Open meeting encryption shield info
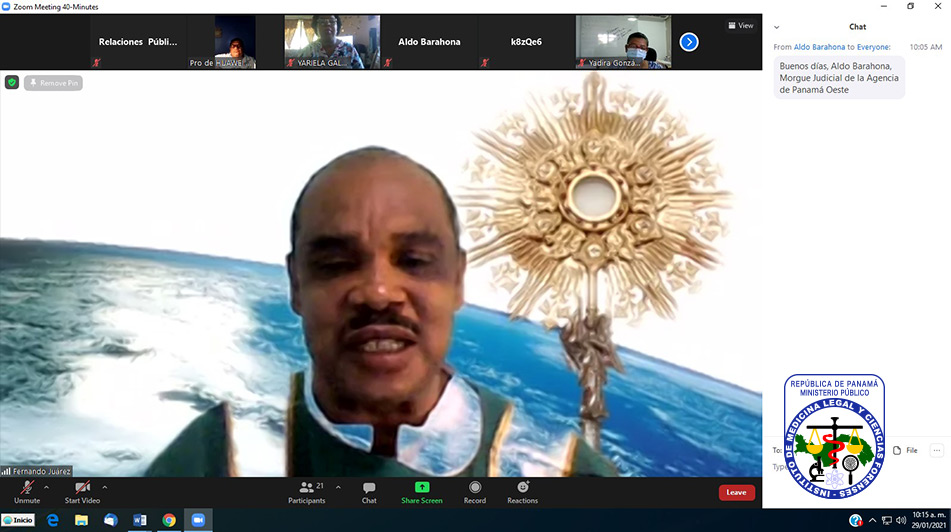 pos(12,82)
